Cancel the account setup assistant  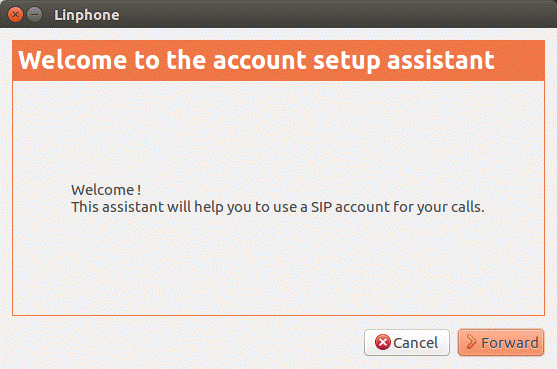pos(407,342)
